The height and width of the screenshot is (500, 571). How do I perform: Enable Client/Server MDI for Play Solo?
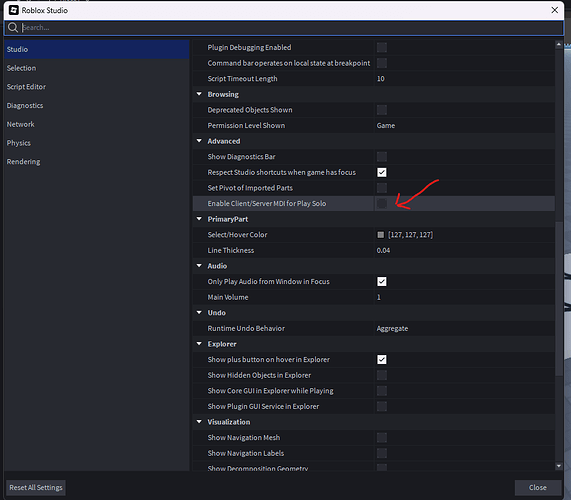pyautogui.click(x=382, y=204)
